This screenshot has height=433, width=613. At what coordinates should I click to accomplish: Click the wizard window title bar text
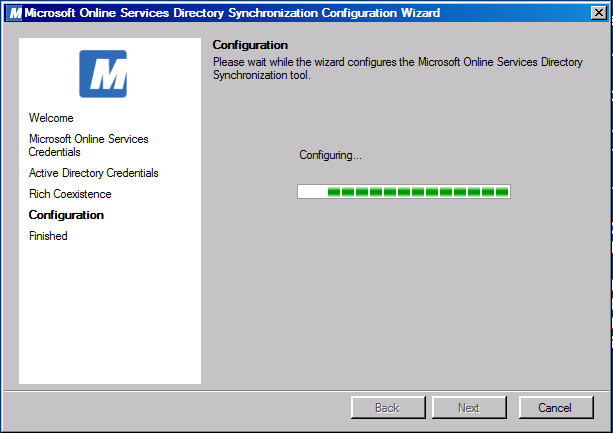(x=232, y=13)
